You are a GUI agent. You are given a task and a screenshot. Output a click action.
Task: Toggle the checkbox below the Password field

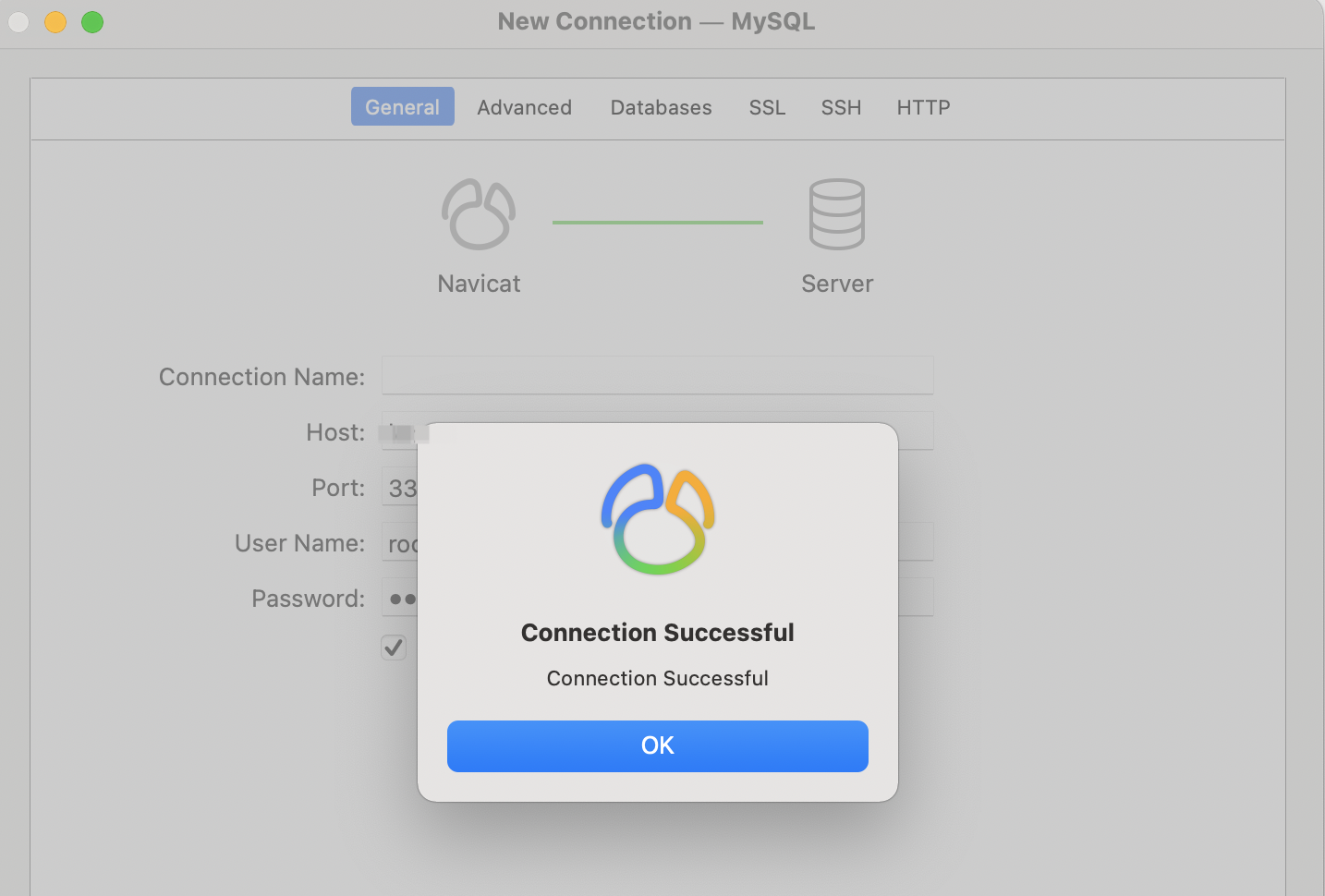[394, 648]
